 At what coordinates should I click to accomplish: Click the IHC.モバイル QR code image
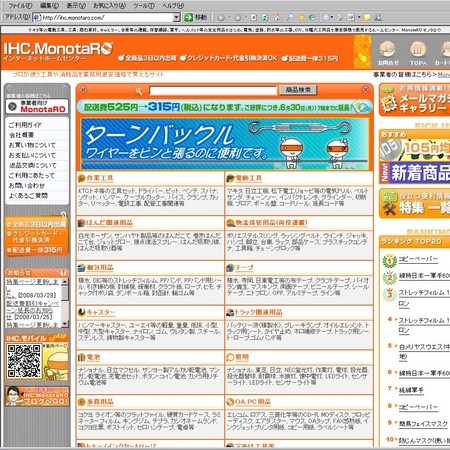[24, 361]
